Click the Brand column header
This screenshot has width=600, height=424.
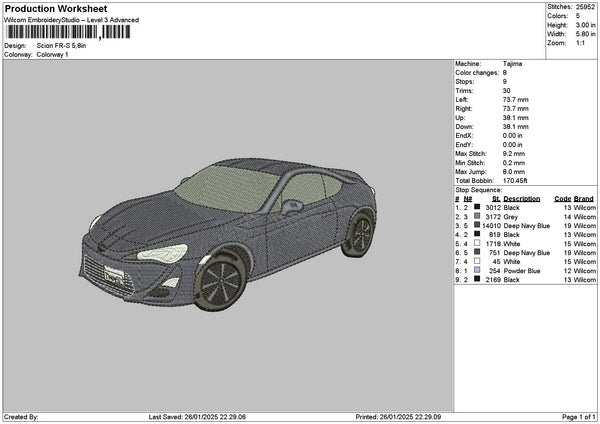point(584,198)
